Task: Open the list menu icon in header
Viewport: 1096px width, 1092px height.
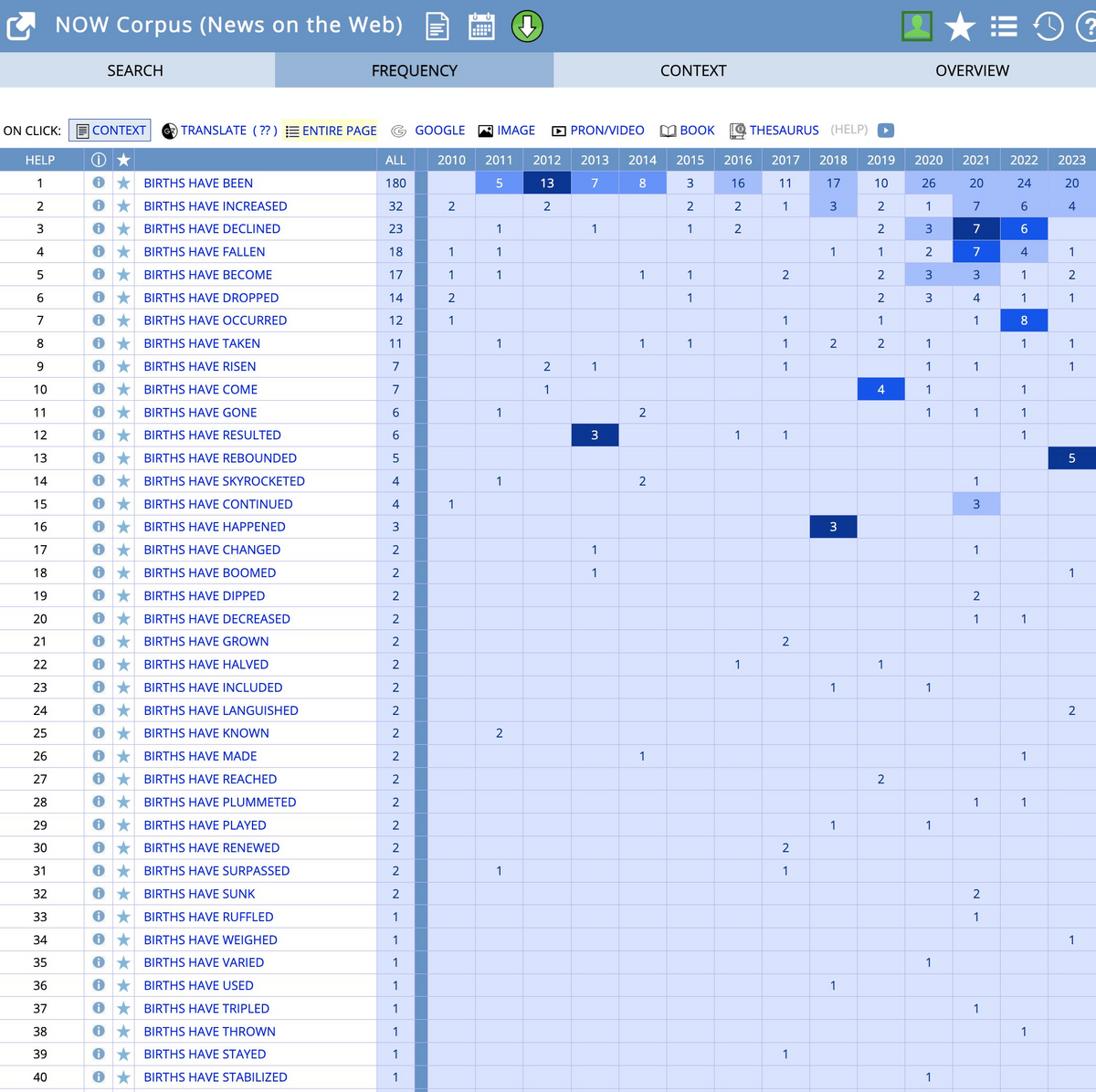Action: pos(1004,26)
